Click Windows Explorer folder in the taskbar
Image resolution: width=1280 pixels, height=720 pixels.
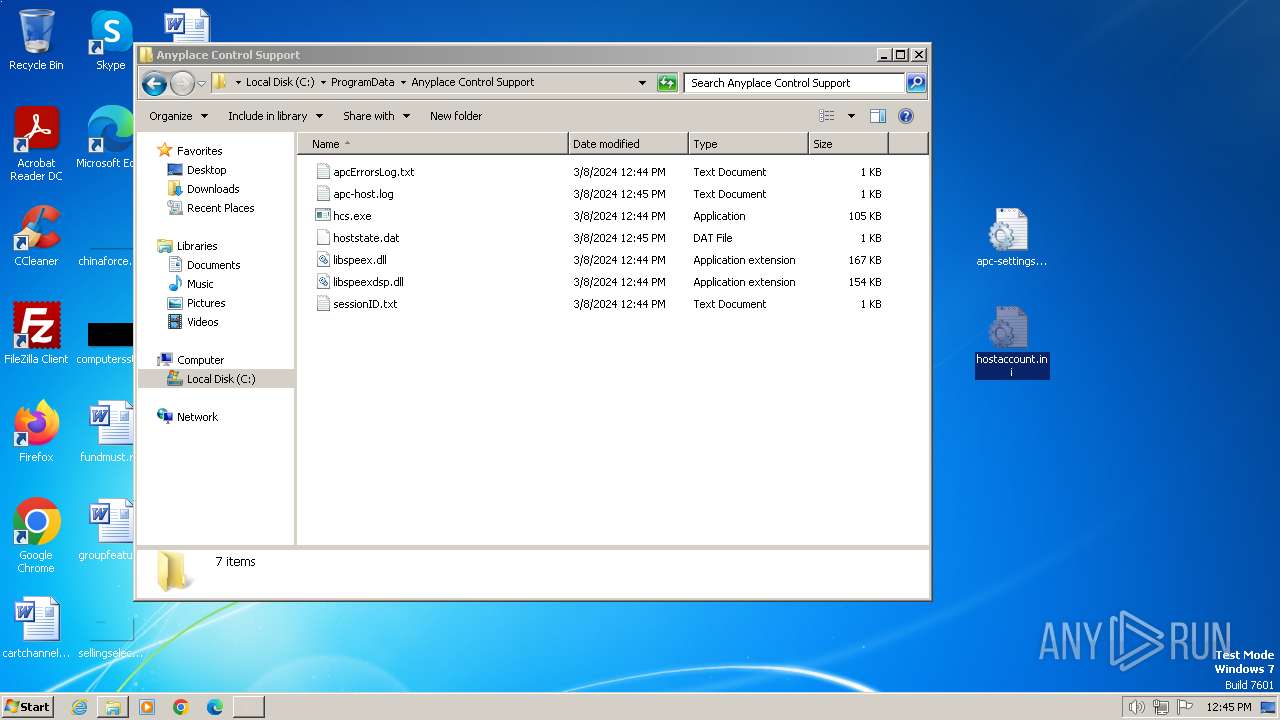point(113,707)
